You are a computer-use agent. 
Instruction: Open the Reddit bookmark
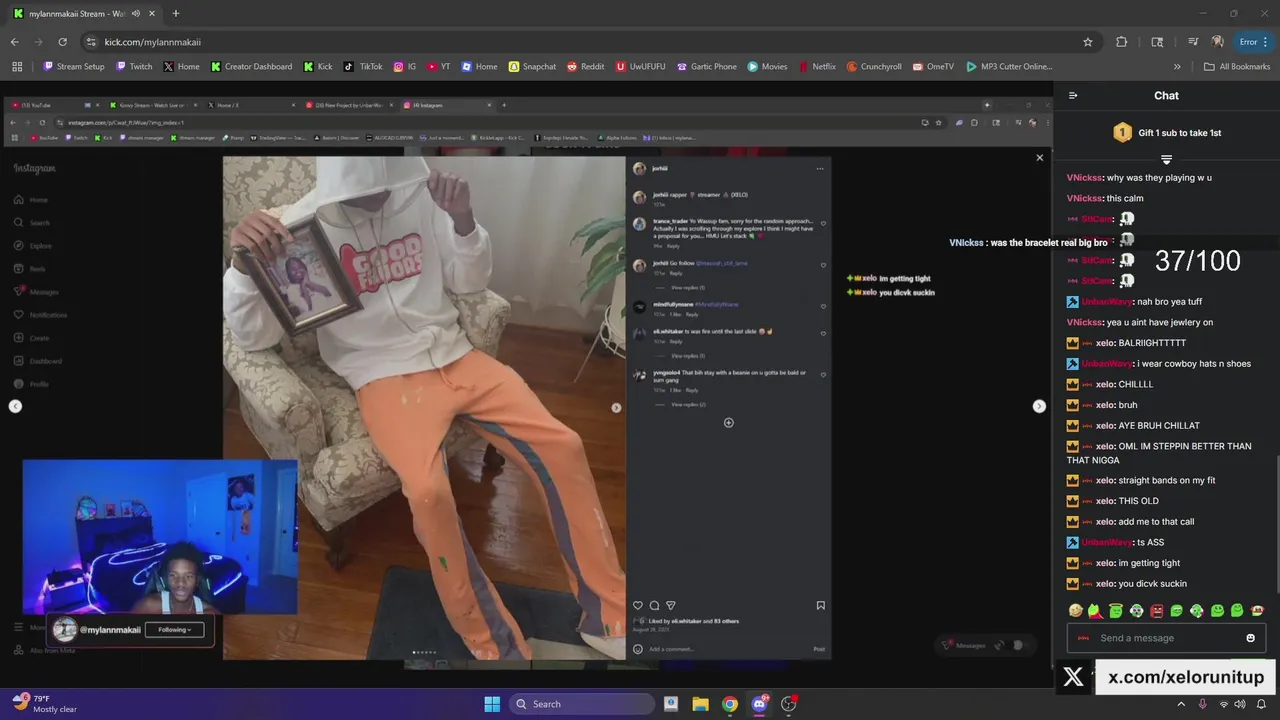coord(586,67)
